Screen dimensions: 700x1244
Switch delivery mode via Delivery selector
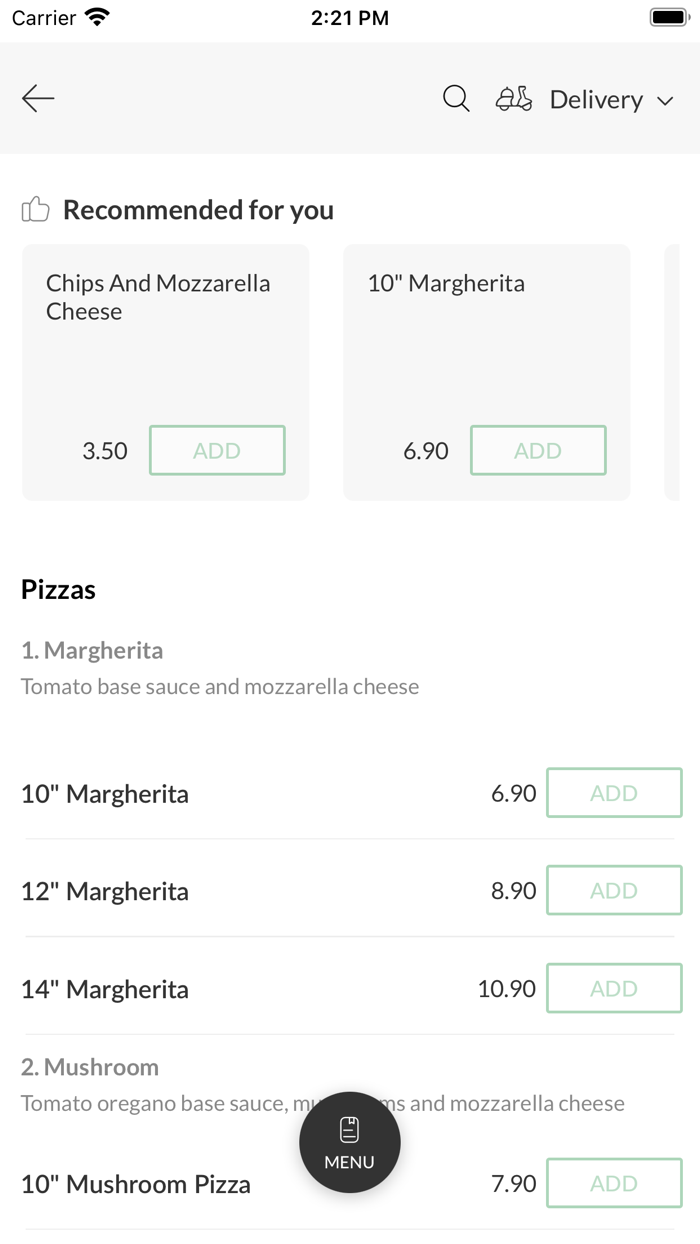coord(596,99)
